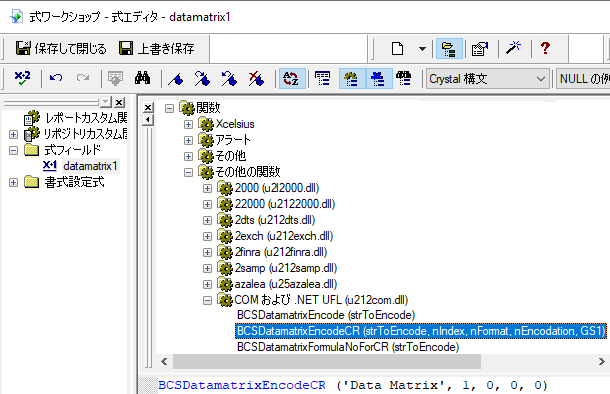The width and height of the screenshot is (610, 394).
Task: Expand the 2finra (u212finra.dll) node
Action: pos(207,252)
